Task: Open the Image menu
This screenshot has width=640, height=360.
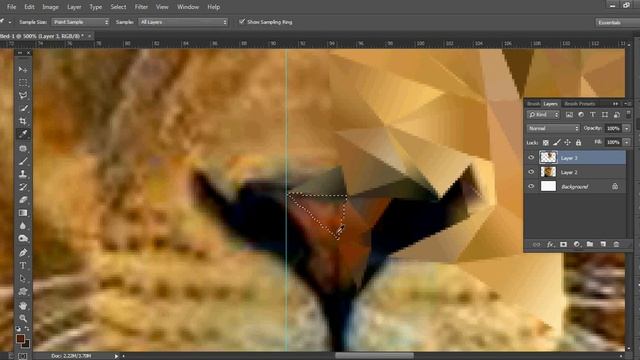Action: point(50,7)
